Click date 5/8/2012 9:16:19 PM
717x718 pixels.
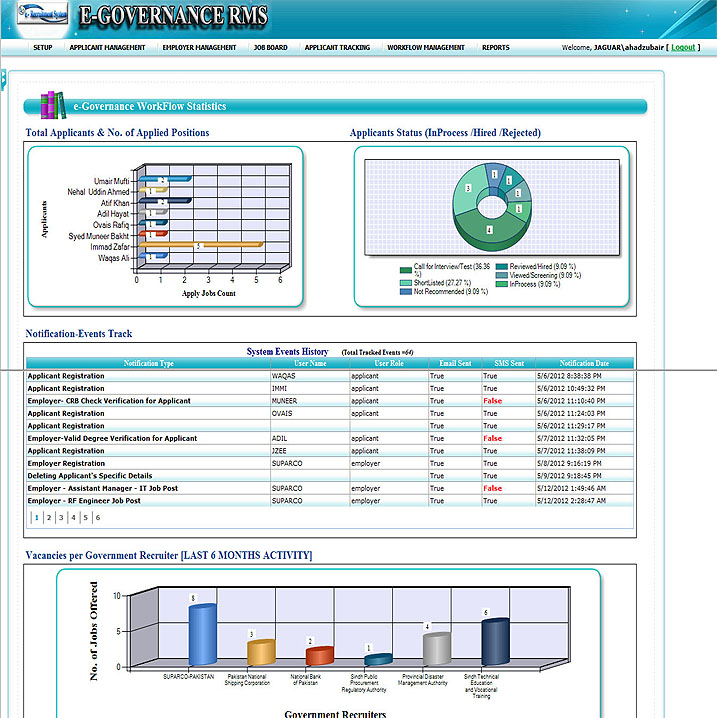point(569,463)
